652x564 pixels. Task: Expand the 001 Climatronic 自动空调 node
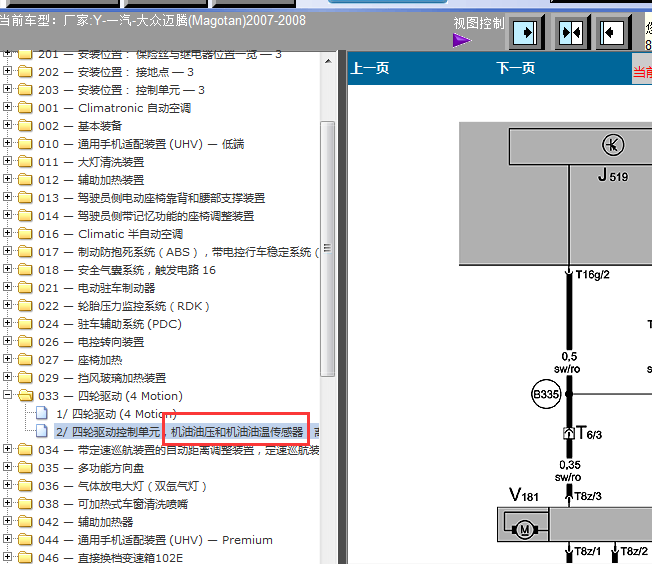pos(7,106)
